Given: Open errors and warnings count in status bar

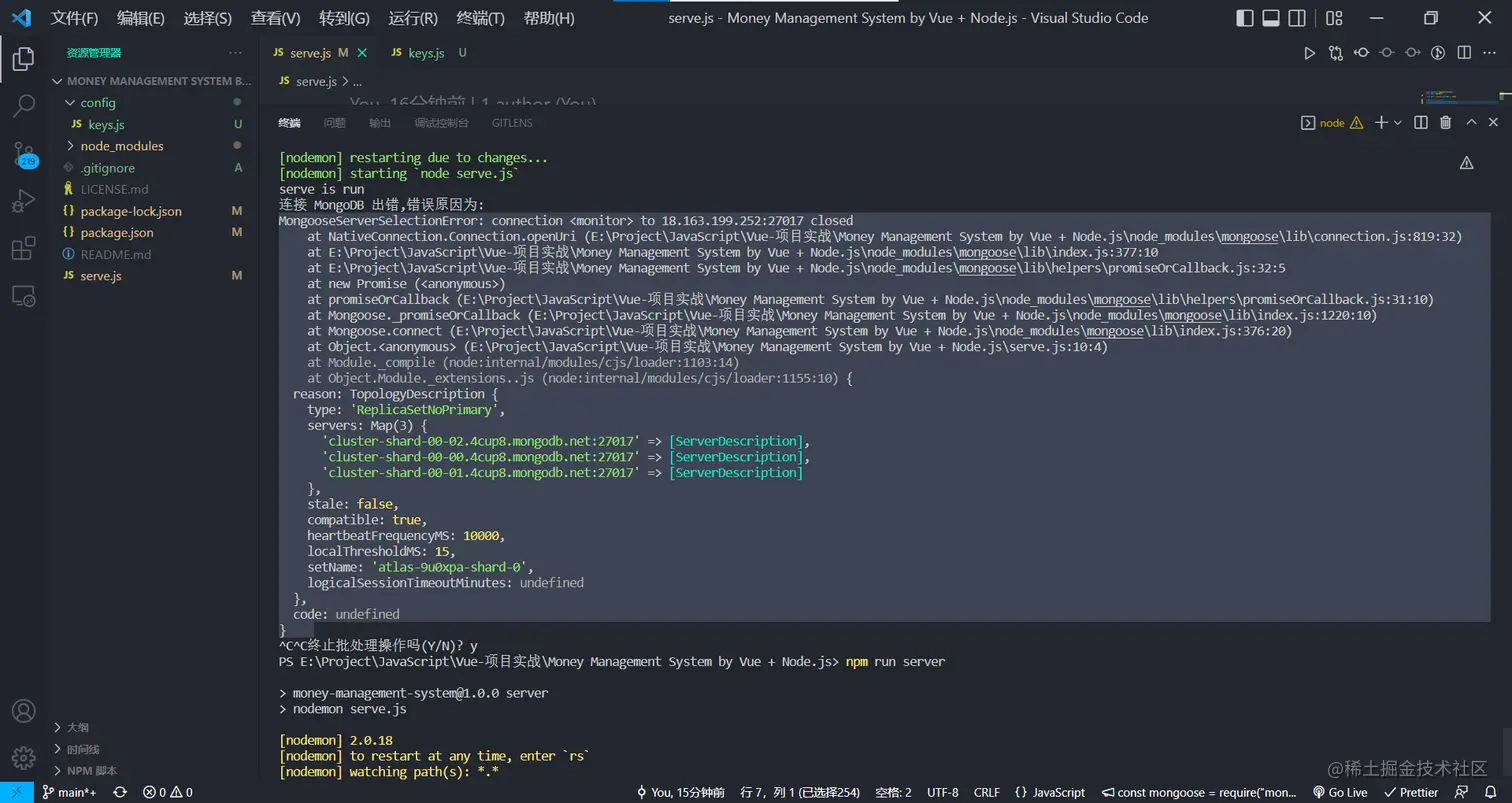Looking at the screenshot, I should click(x=167, y=792).
